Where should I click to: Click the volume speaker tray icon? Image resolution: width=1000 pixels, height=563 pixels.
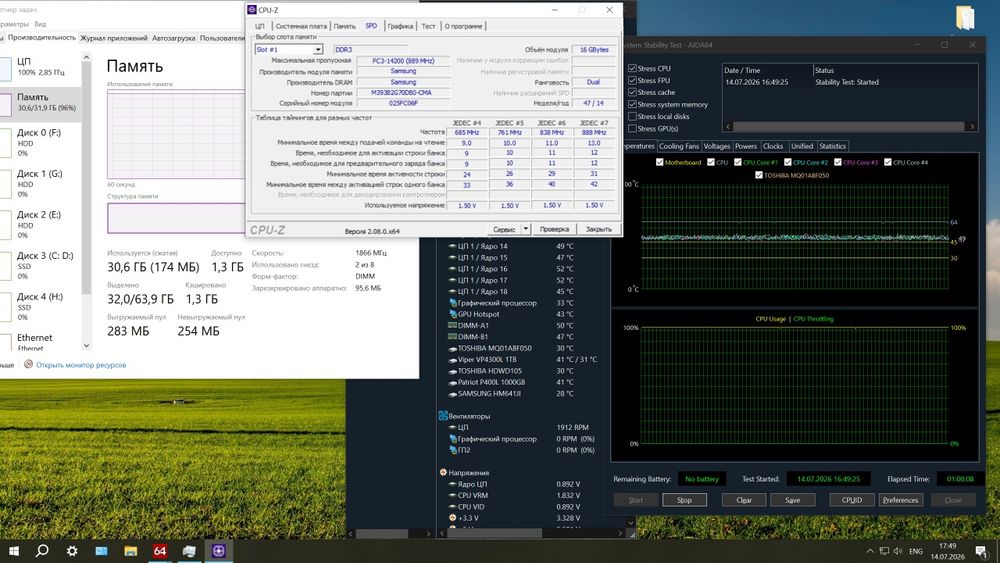point(898,551)
